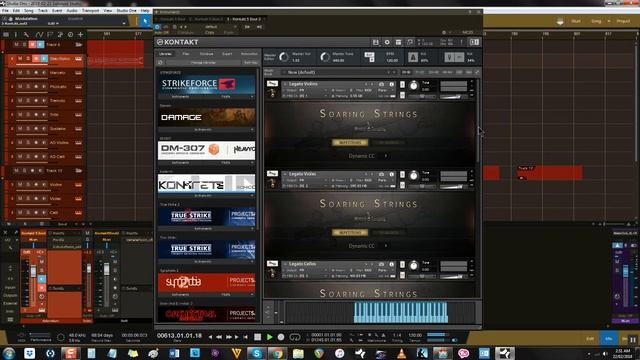Open VLC from the taskbar
Image resolution: width=640 pixels, height=360 pixels.
coord(401,353)
